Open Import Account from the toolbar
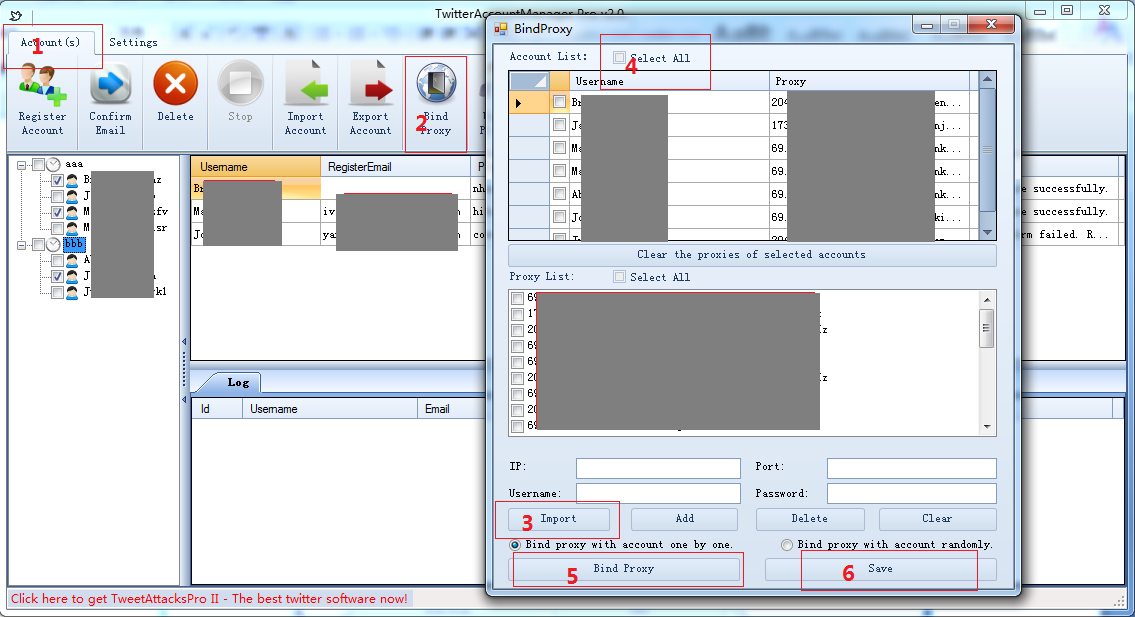 (x=305, y=84)
